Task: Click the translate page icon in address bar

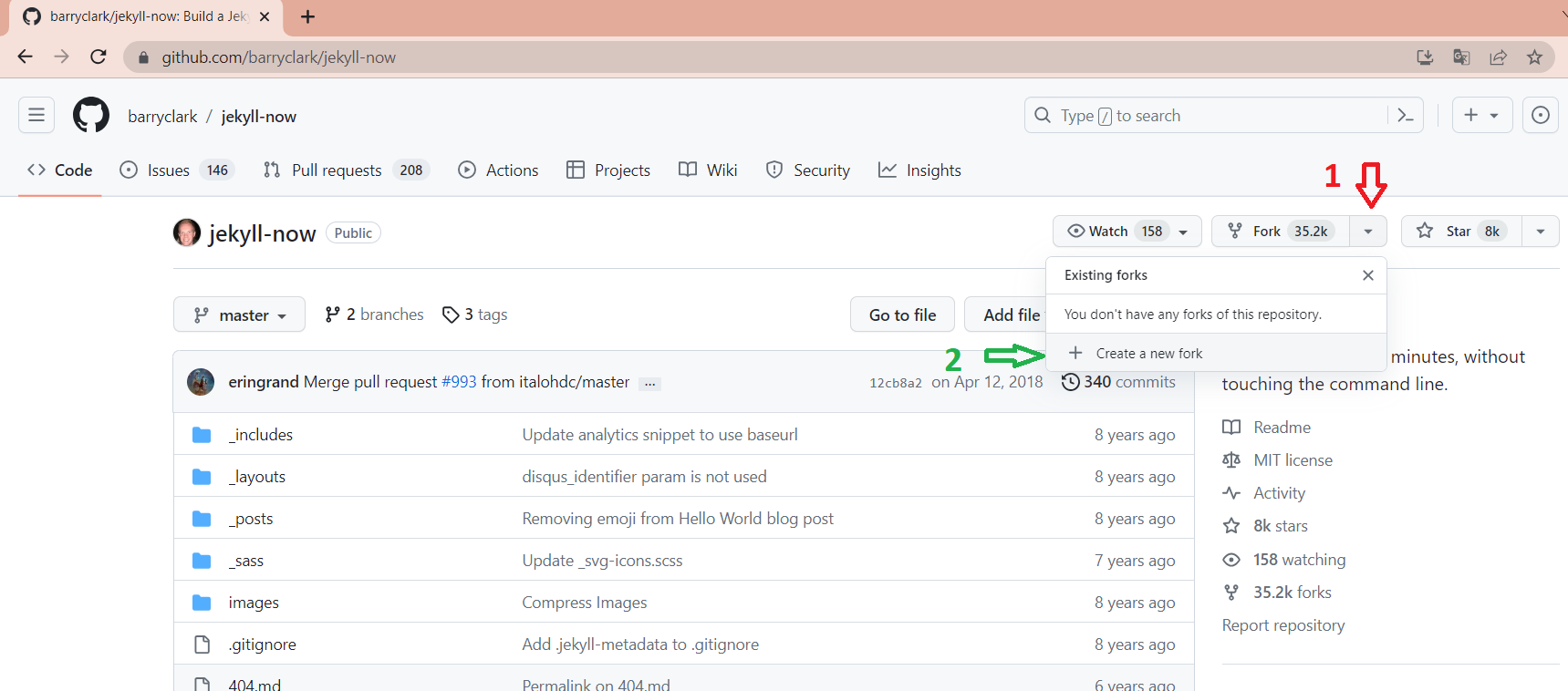Action: 1461,57
